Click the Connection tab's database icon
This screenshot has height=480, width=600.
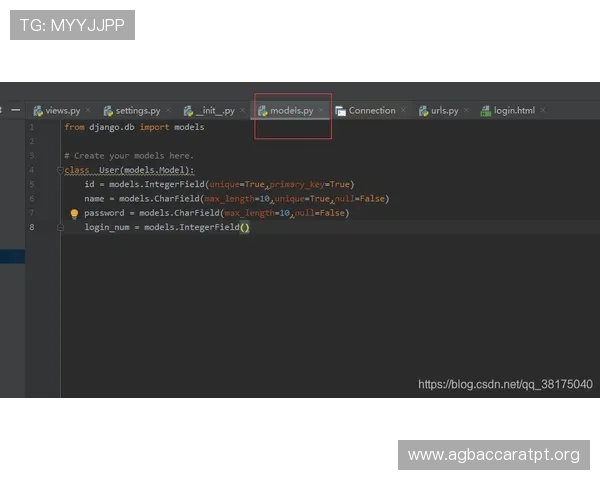tap(341, 111)
